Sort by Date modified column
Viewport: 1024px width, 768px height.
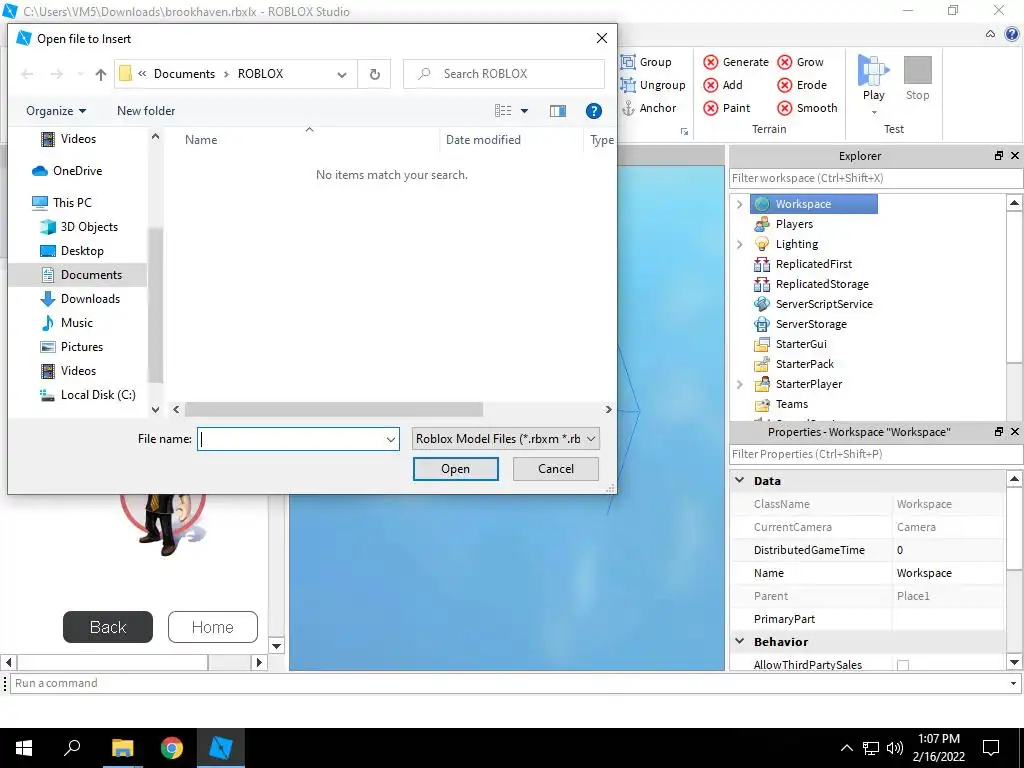point(483,140)
